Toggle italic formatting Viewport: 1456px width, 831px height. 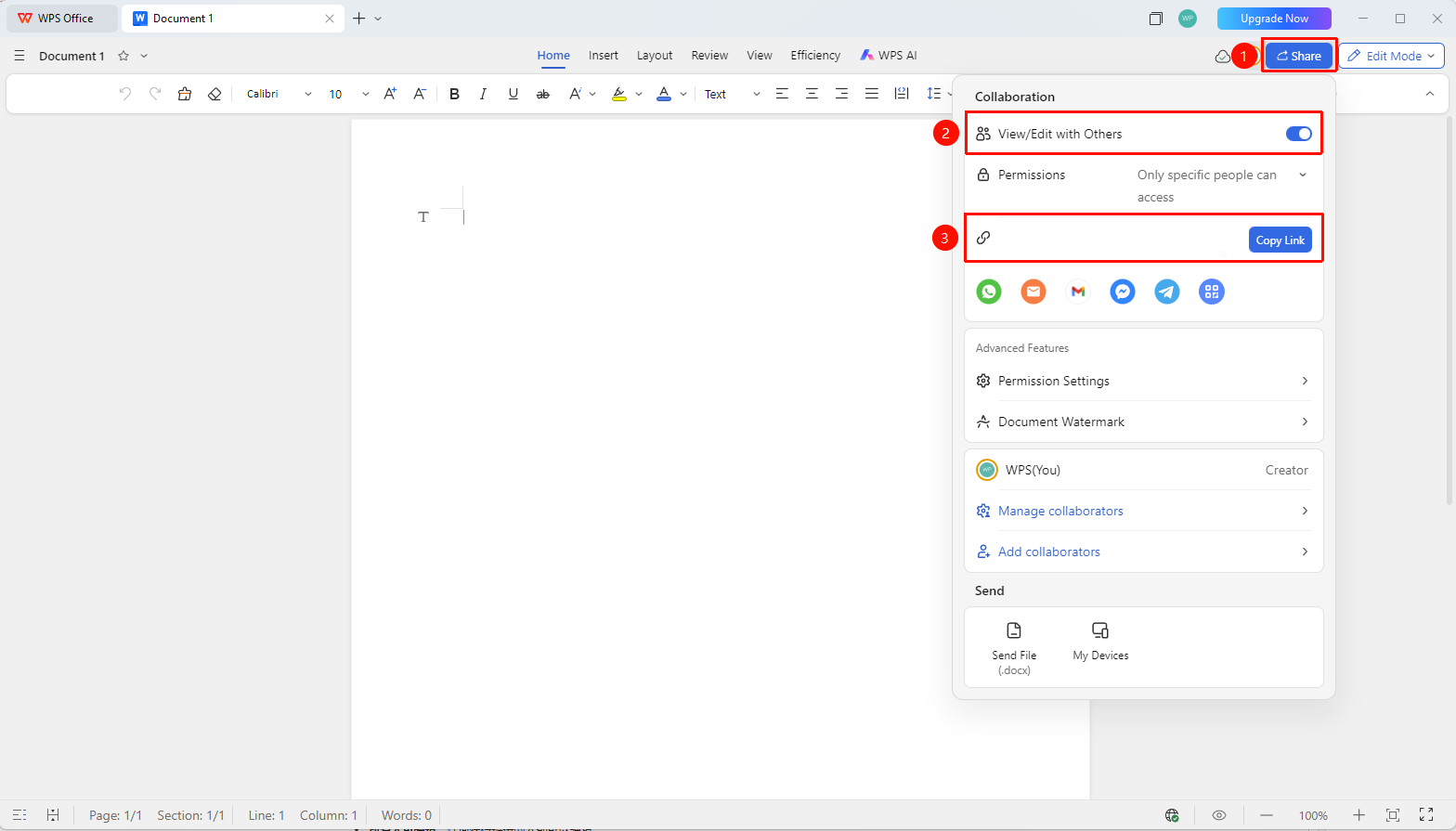[483, 94]
